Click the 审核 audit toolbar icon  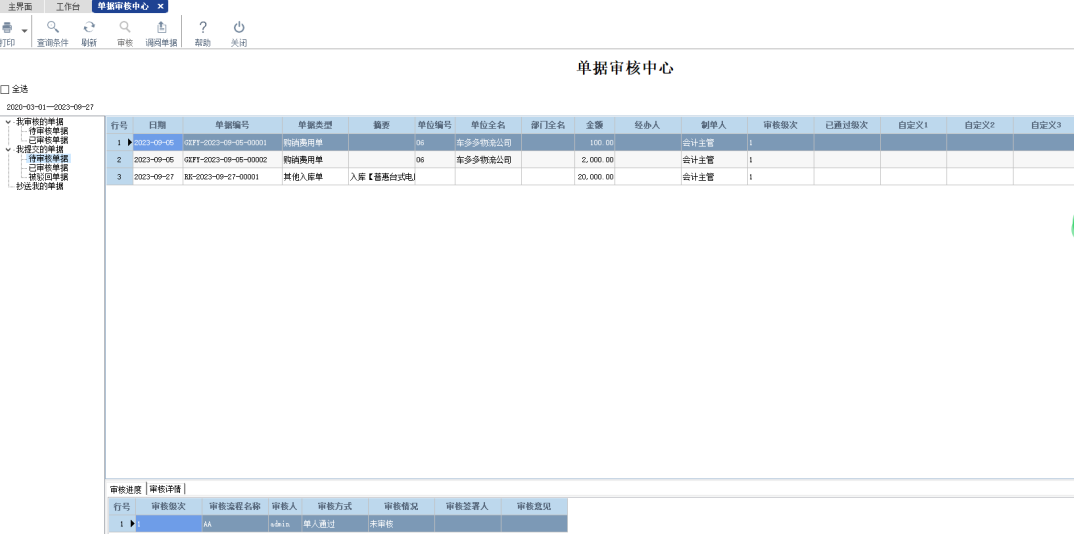click(125, 29)
